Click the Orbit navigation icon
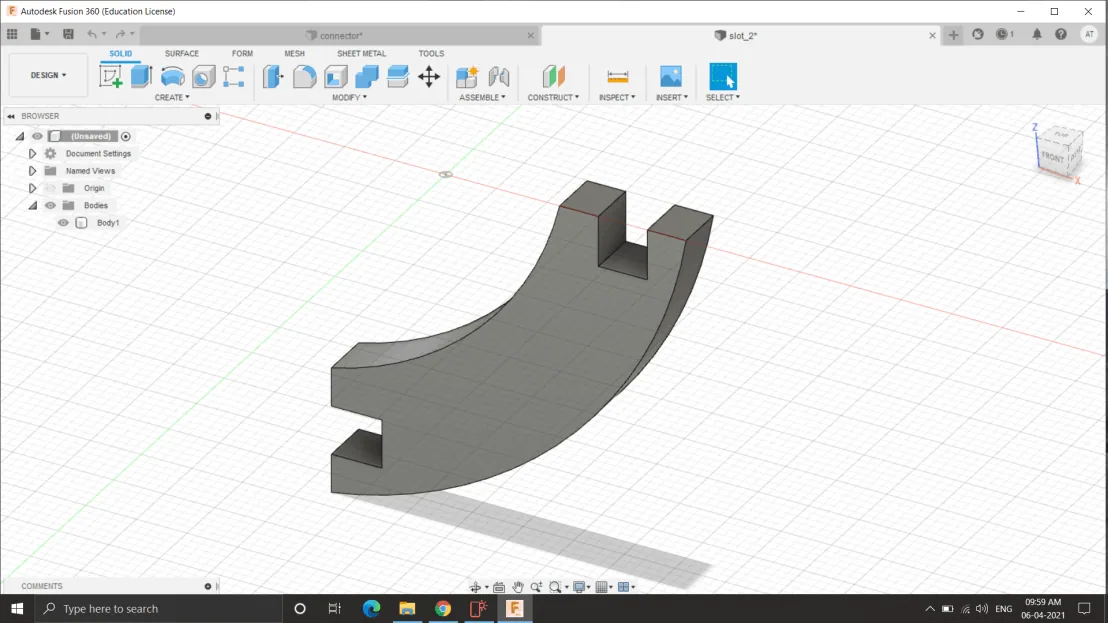 pyautogui.click(x=476, y=587)
